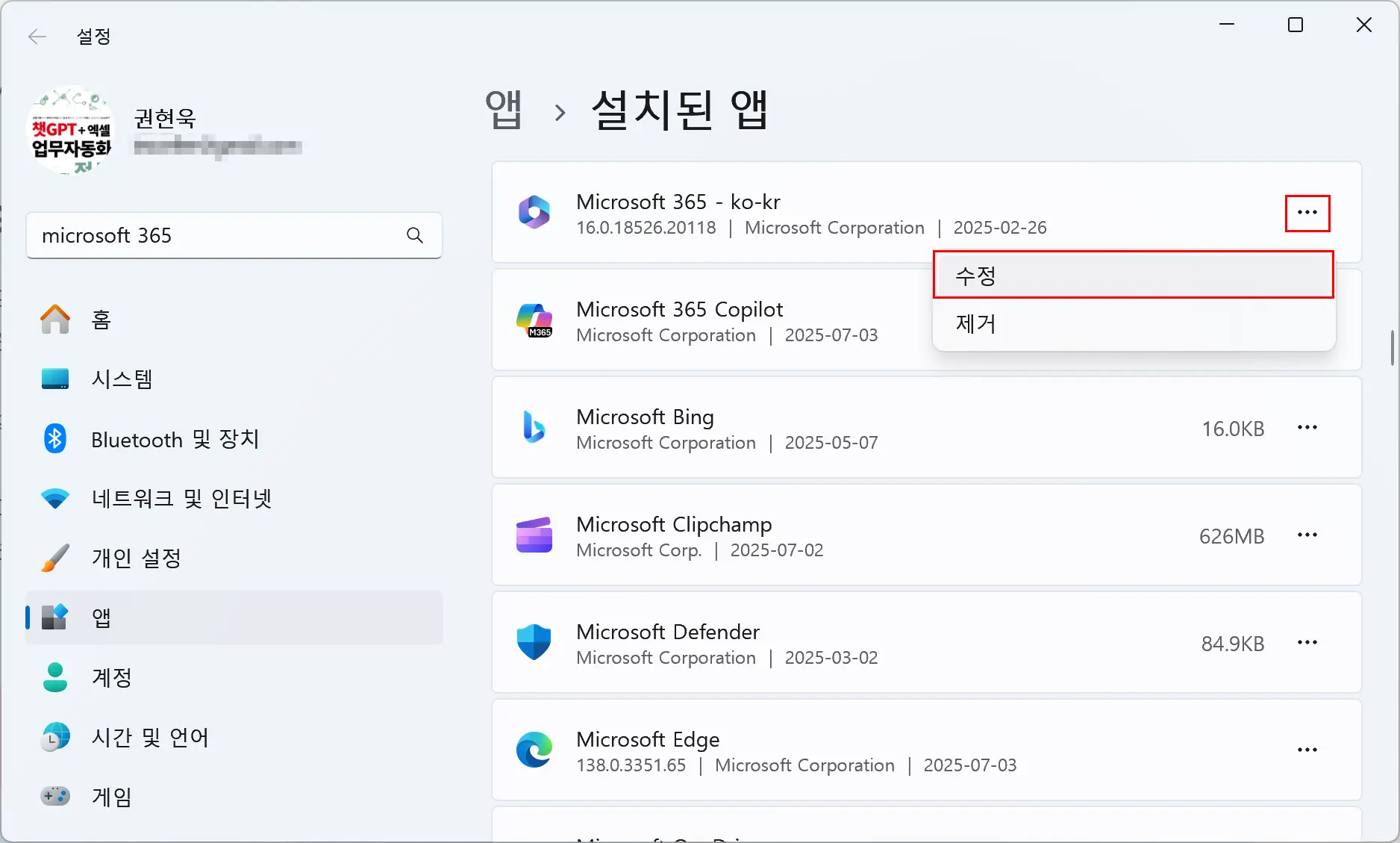Open 시간 및 언어 settings
The height and width of the screenshot is (843, 1400).
coord(234,737)
